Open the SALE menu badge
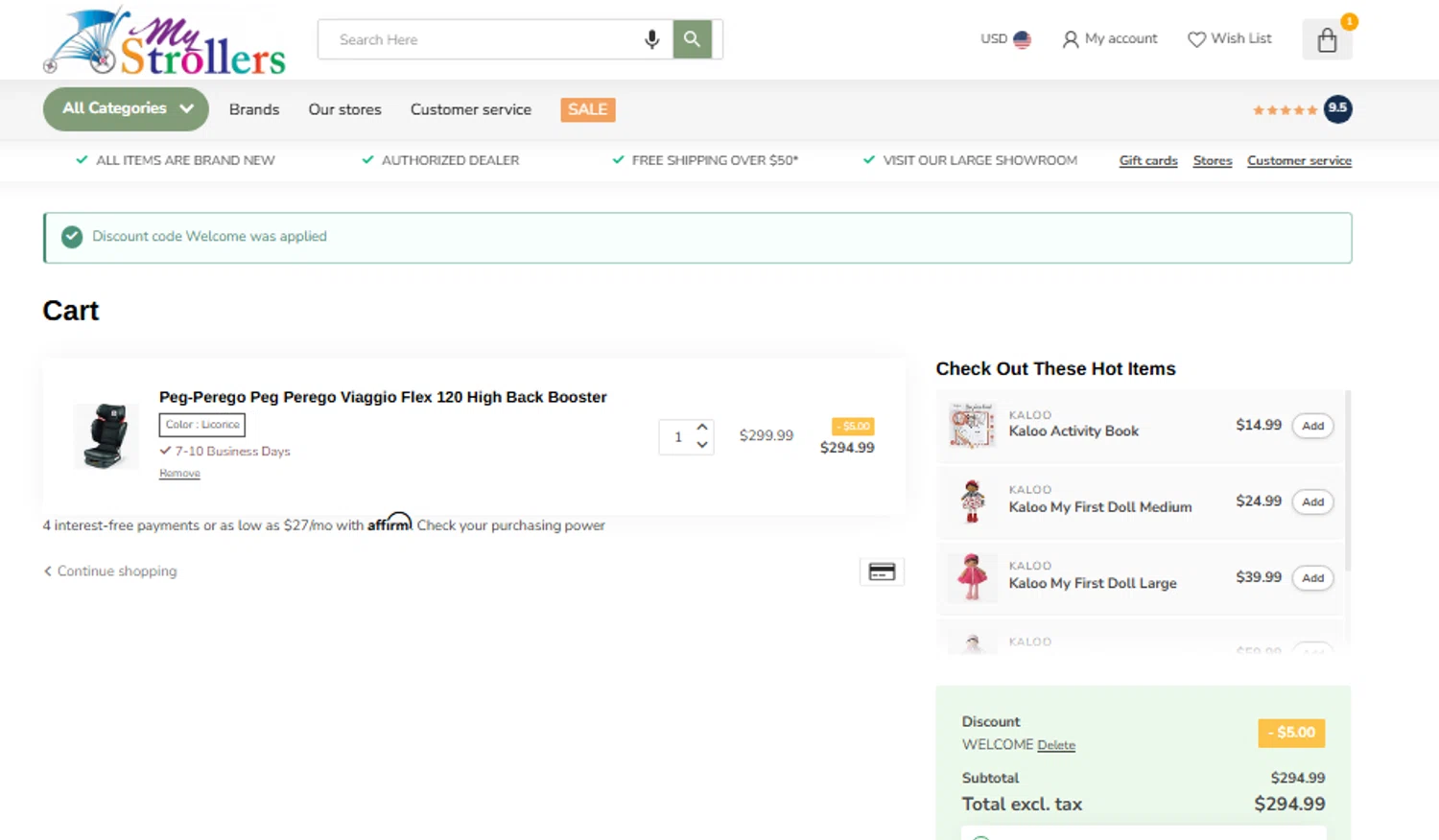This screenshot has height=840, width=1439. click(x=588, y=109)
